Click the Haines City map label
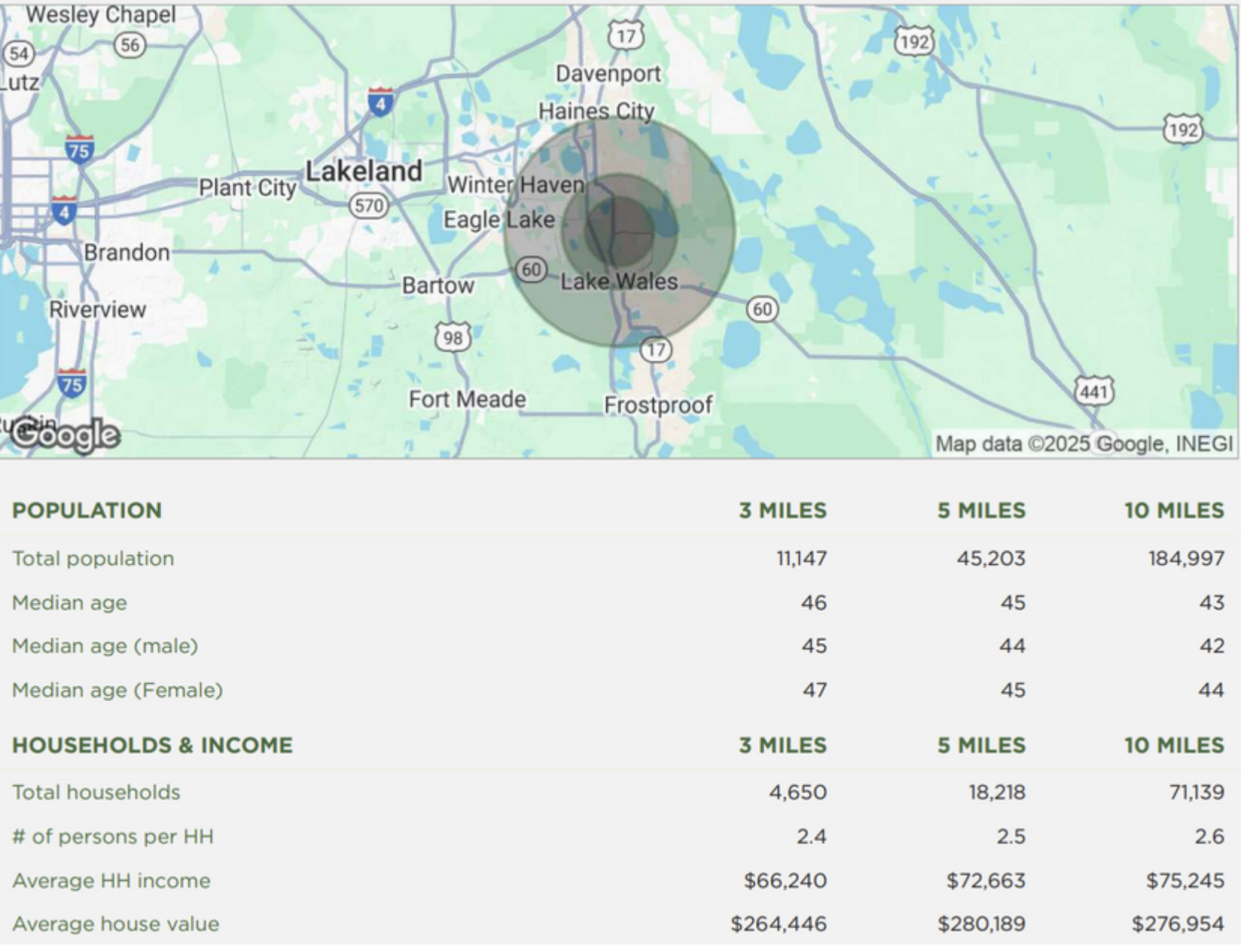 pos(596,111)
